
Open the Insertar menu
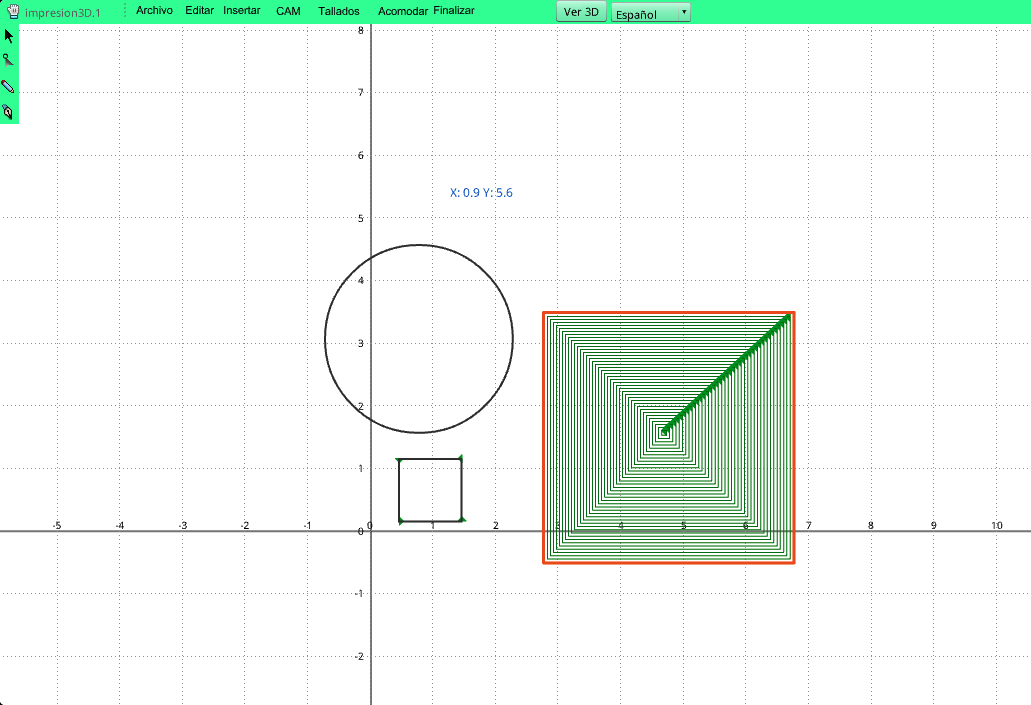242,10
